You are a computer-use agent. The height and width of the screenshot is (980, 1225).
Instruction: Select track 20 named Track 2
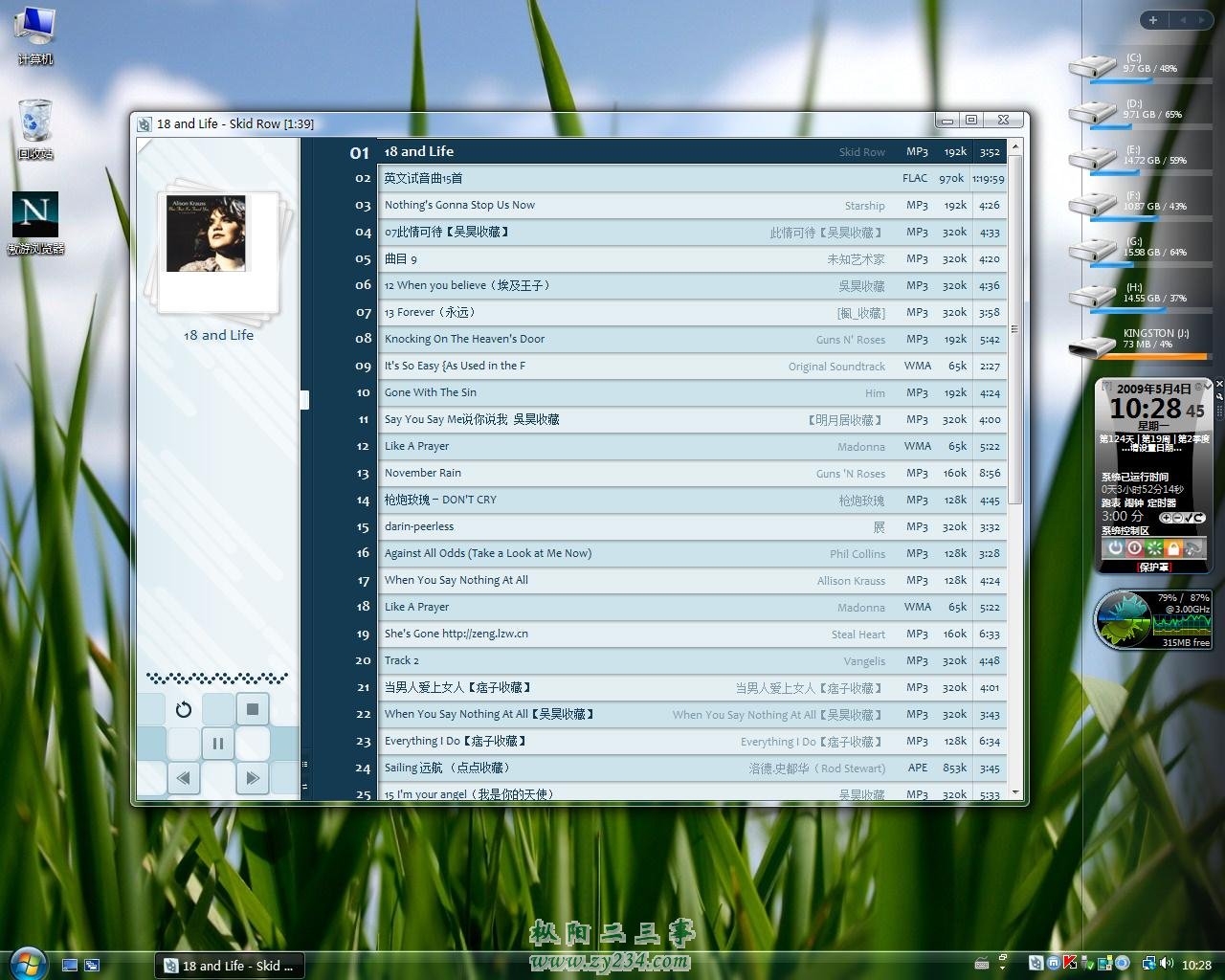tap(692, 660)
